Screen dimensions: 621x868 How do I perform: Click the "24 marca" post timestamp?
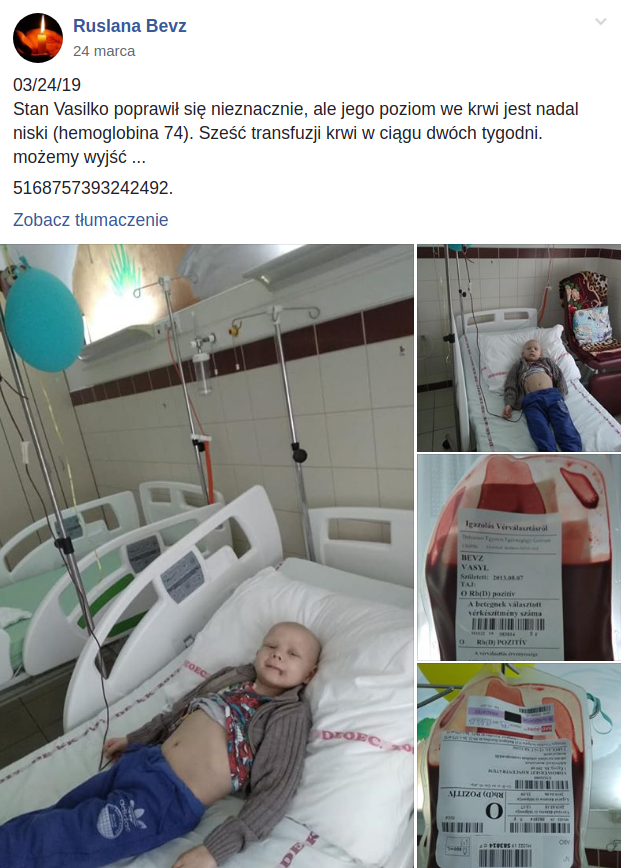coord(104,51)
